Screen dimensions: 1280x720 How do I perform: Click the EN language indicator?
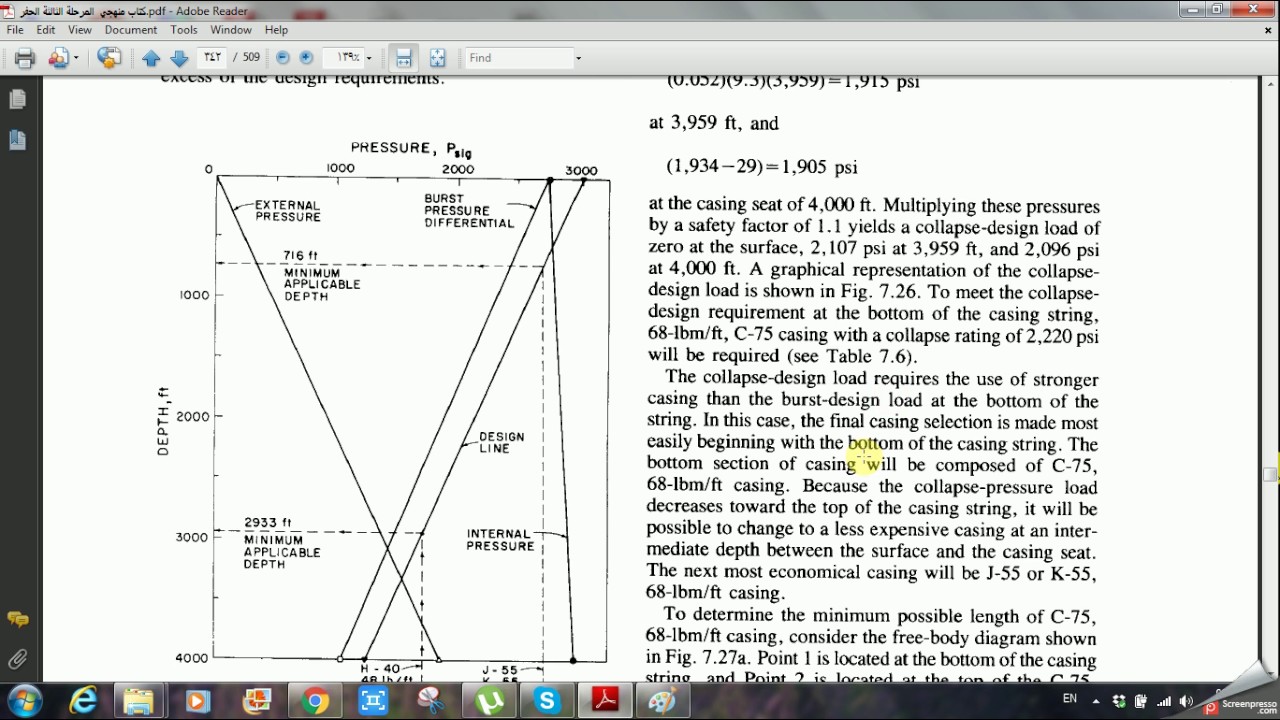1070,699
